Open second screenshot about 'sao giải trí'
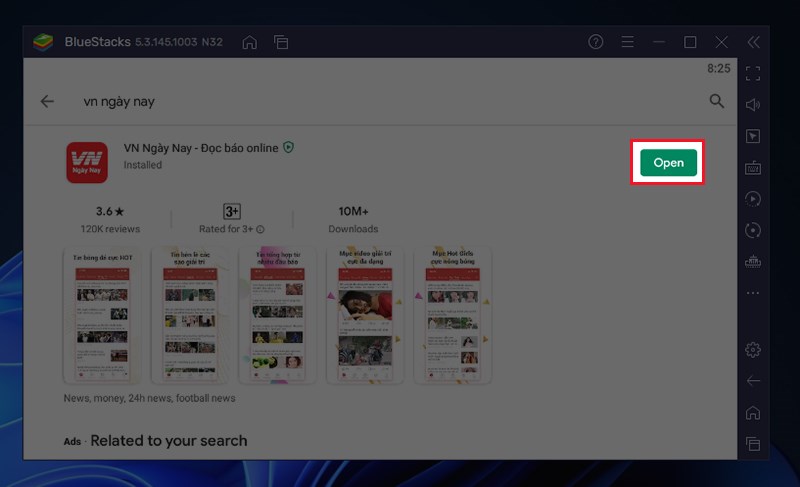The image size is (800, 487). pyautogui.click(x=190, y=316)
